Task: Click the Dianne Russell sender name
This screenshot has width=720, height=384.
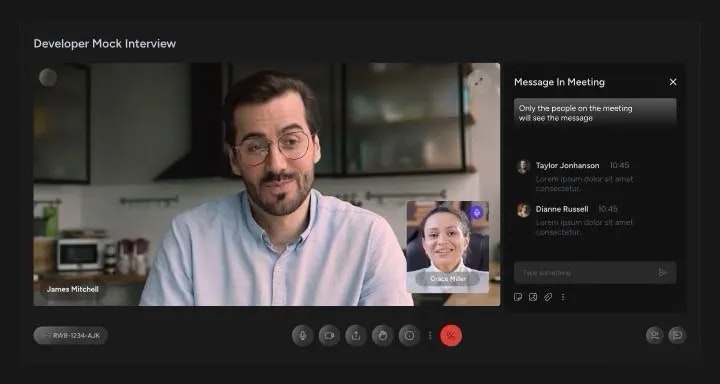Action: [562, 209]
